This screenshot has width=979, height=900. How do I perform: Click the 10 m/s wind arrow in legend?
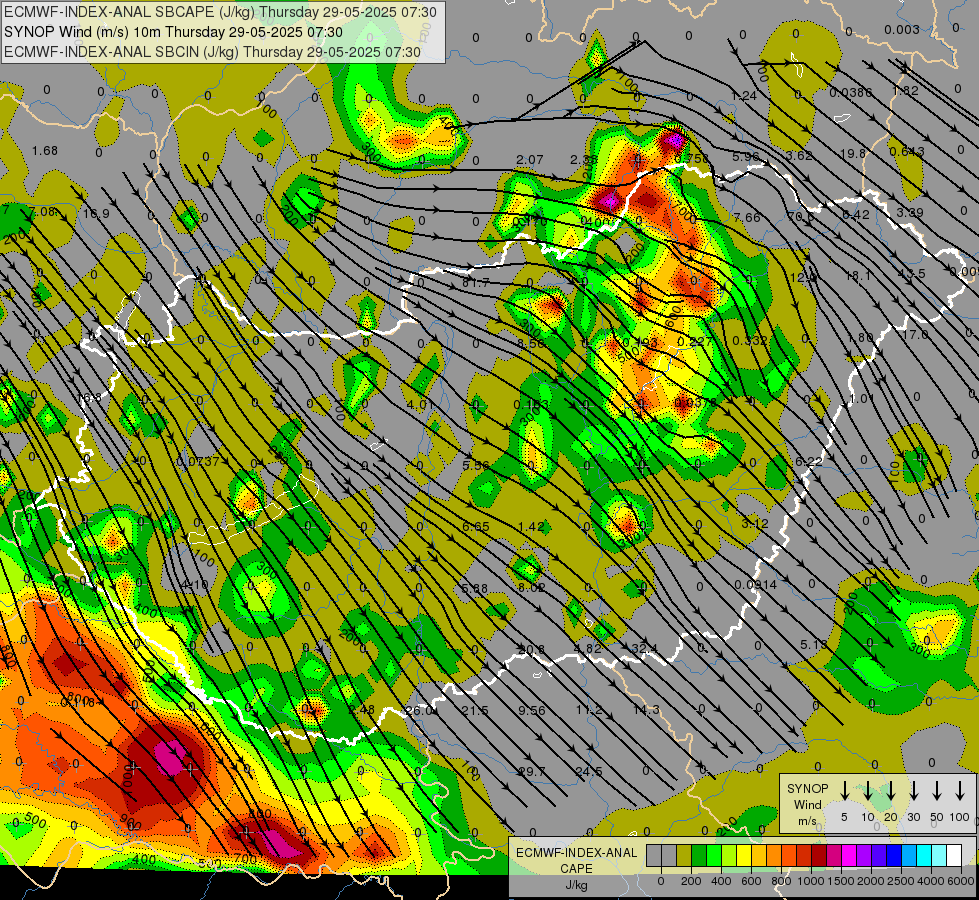(867, 790)
